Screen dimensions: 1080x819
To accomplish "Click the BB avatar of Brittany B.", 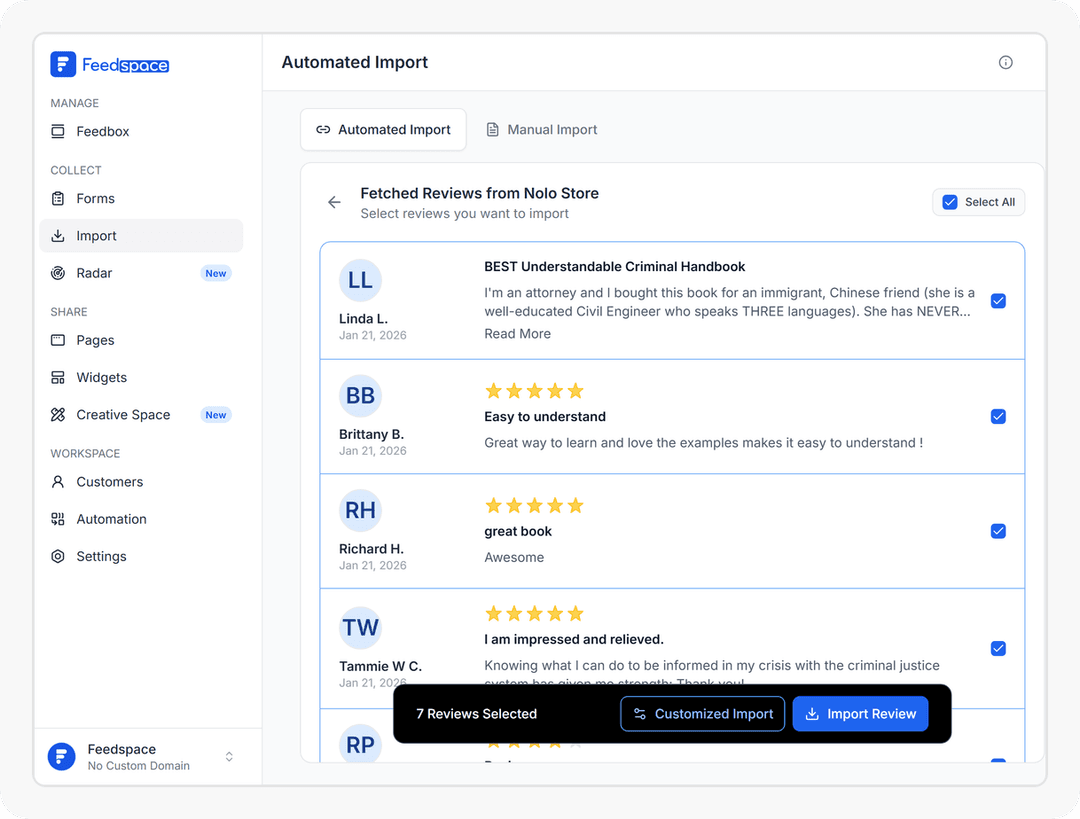I will [360, 395].
